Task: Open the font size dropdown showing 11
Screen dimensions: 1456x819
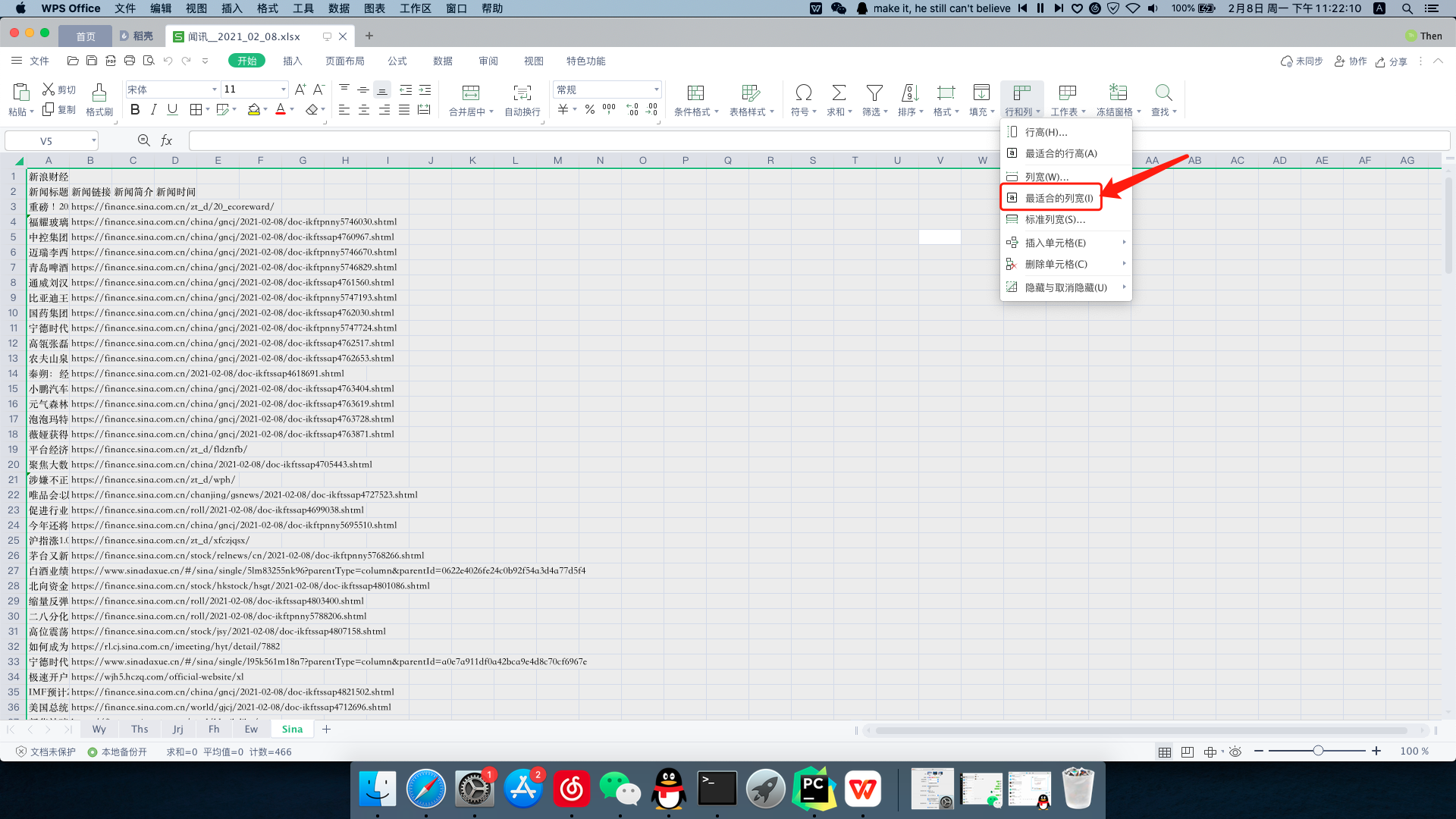Action: [284, 89]
